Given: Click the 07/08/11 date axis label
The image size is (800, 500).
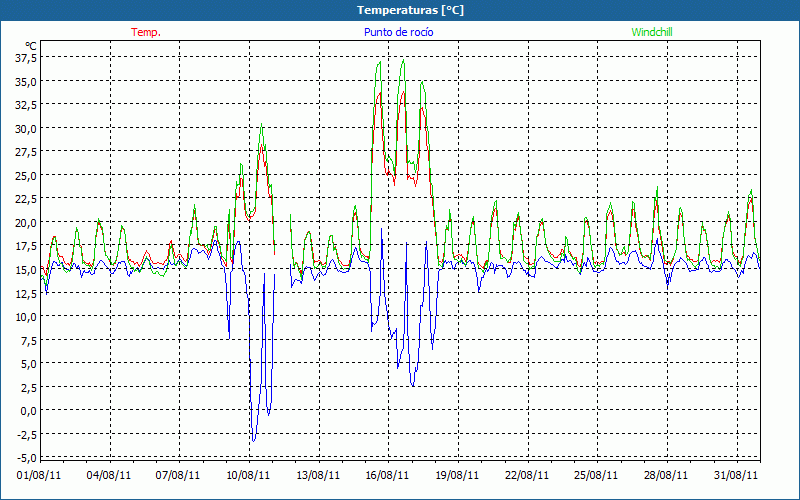Looking at the screenshot, I should tap(178, 475).
